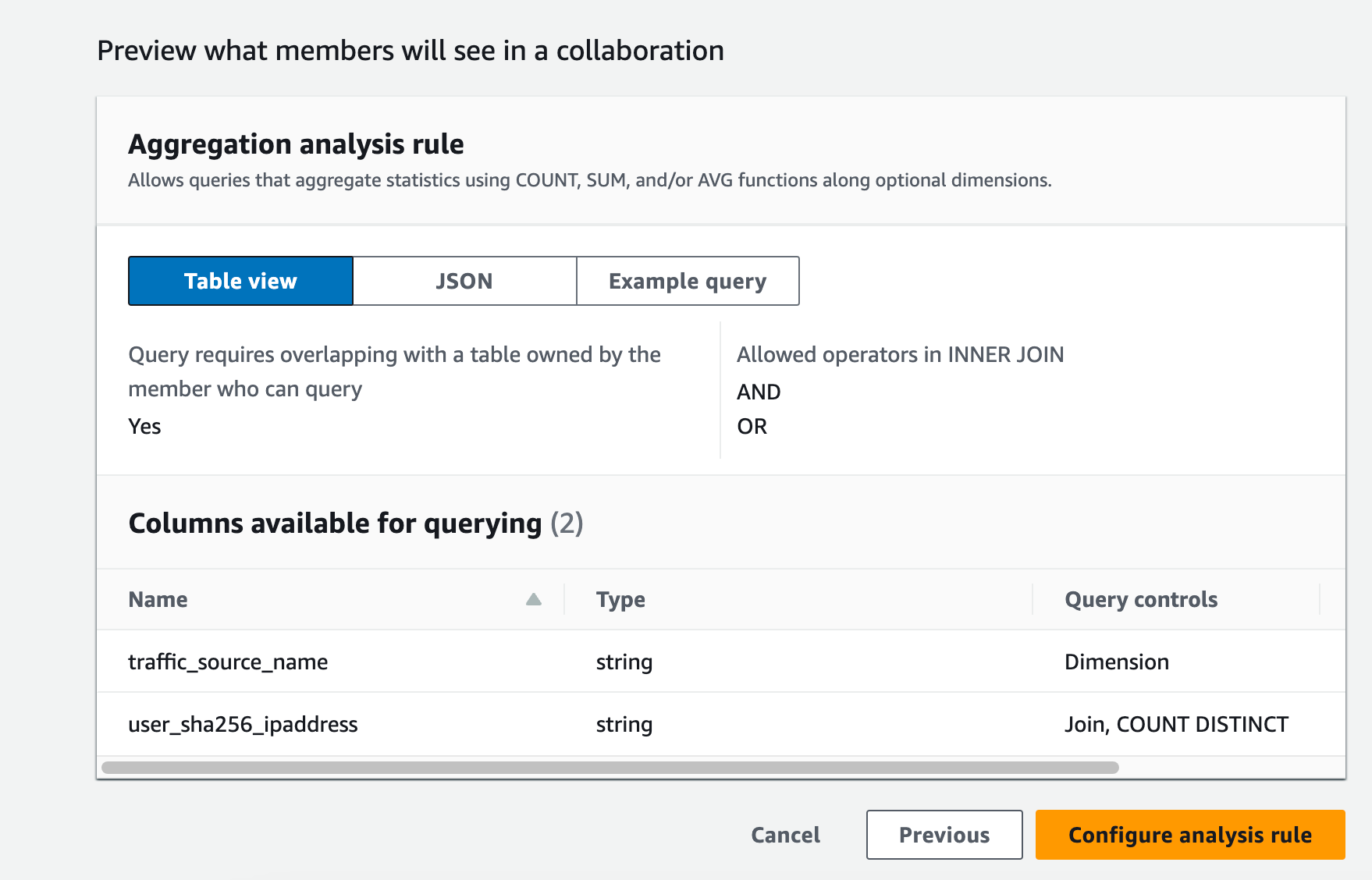This screenshot has width=1372, height=880.
Task: Click the Cancel button
Action: (x=785, y=835)
